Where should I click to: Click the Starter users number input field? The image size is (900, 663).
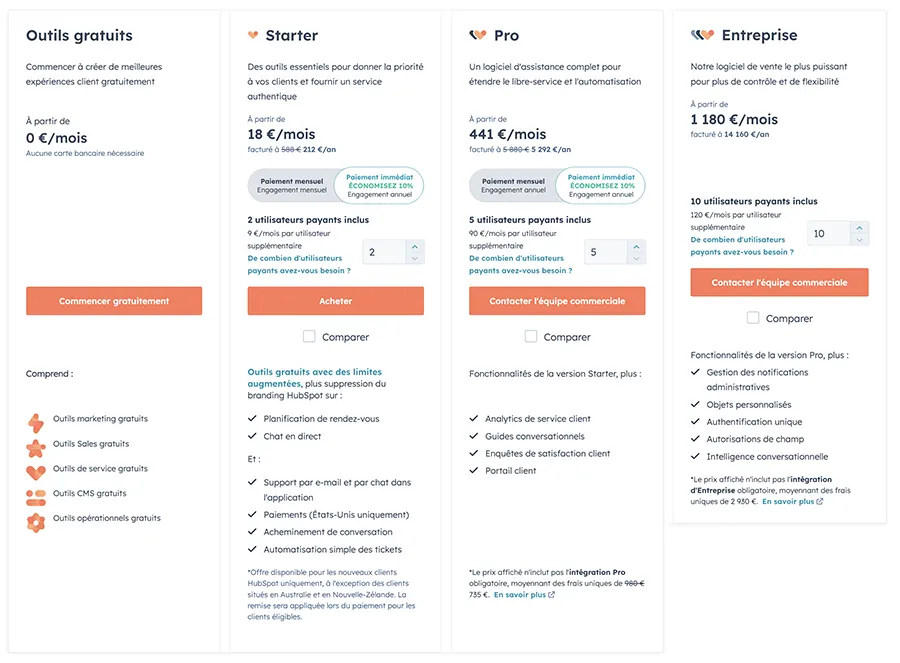click(x=383, y=252)
